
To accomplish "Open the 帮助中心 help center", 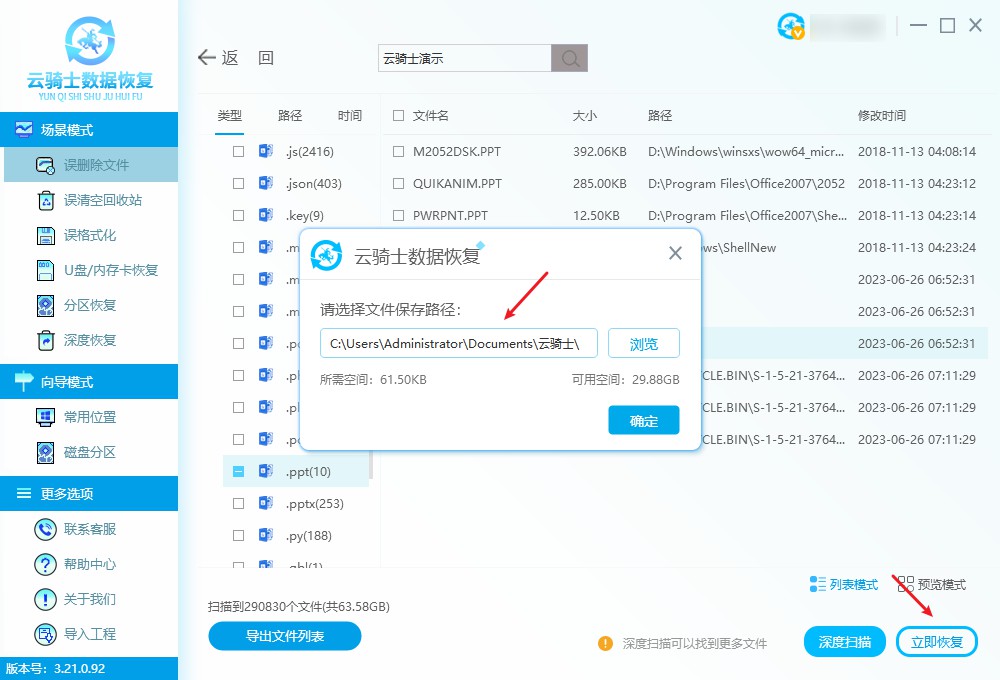I will coord(90,564).
